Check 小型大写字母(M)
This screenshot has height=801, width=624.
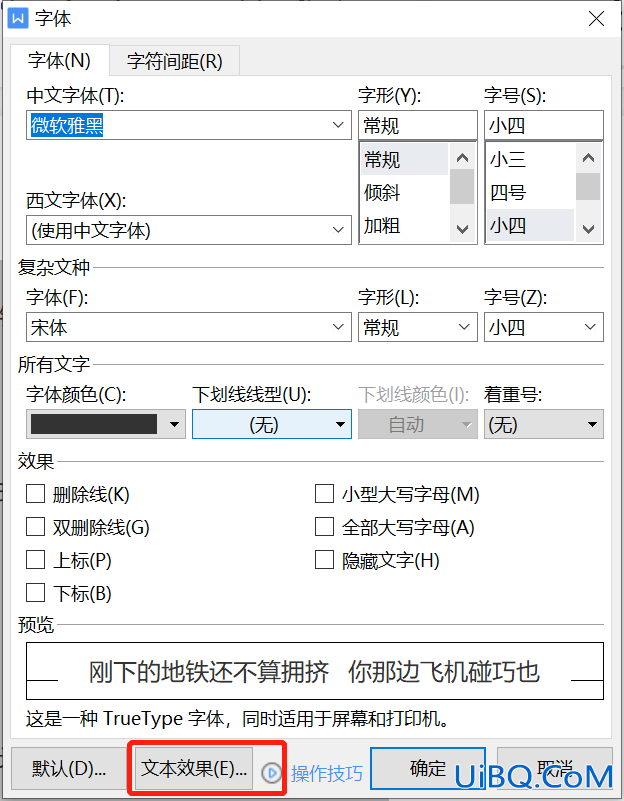tap(324, 494)
